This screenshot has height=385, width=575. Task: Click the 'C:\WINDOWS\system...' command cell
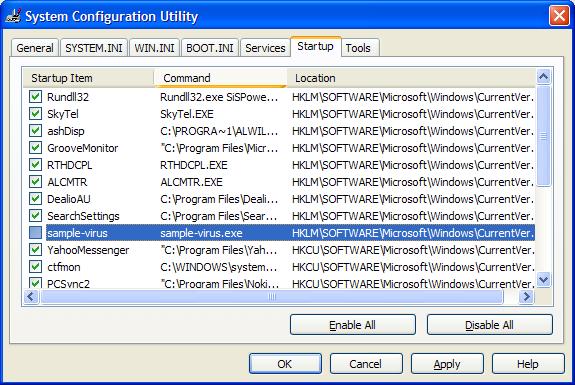[219, 267]
